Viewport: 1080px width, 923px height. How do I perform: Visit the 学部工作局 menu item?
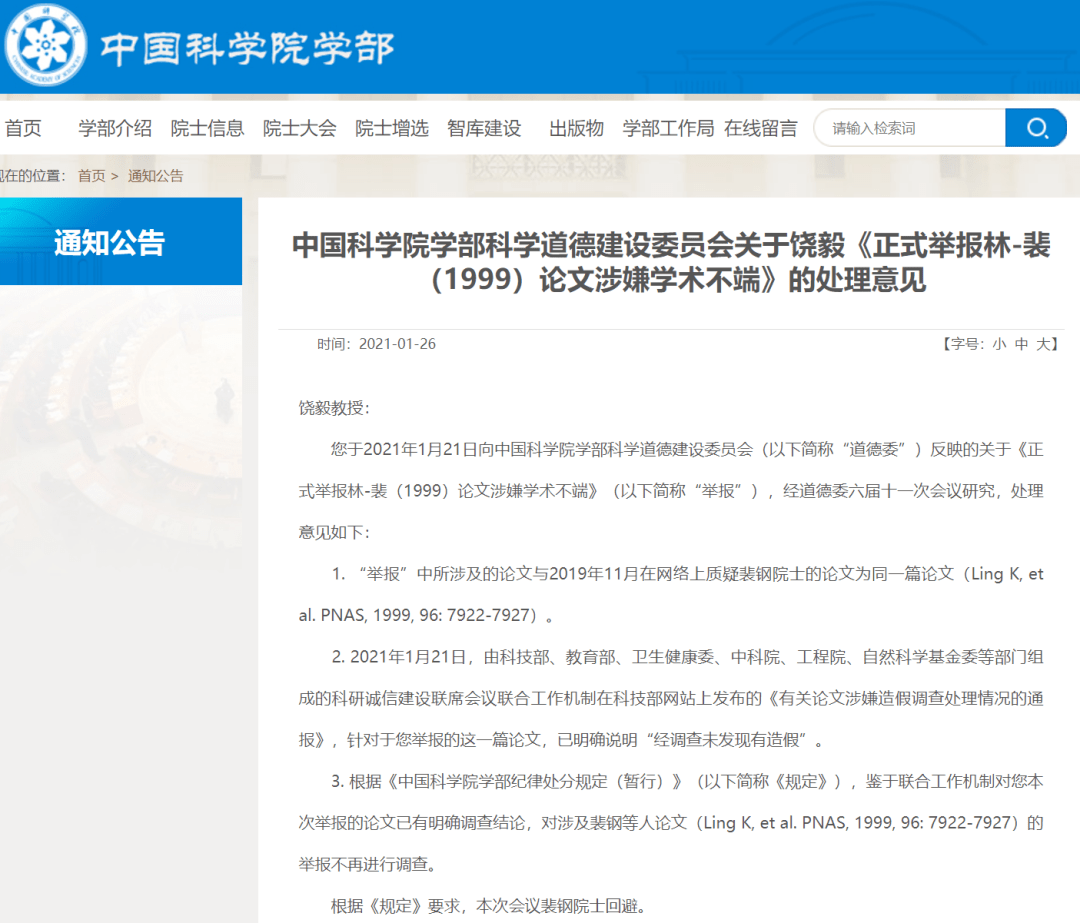click(x=668, y=128)
